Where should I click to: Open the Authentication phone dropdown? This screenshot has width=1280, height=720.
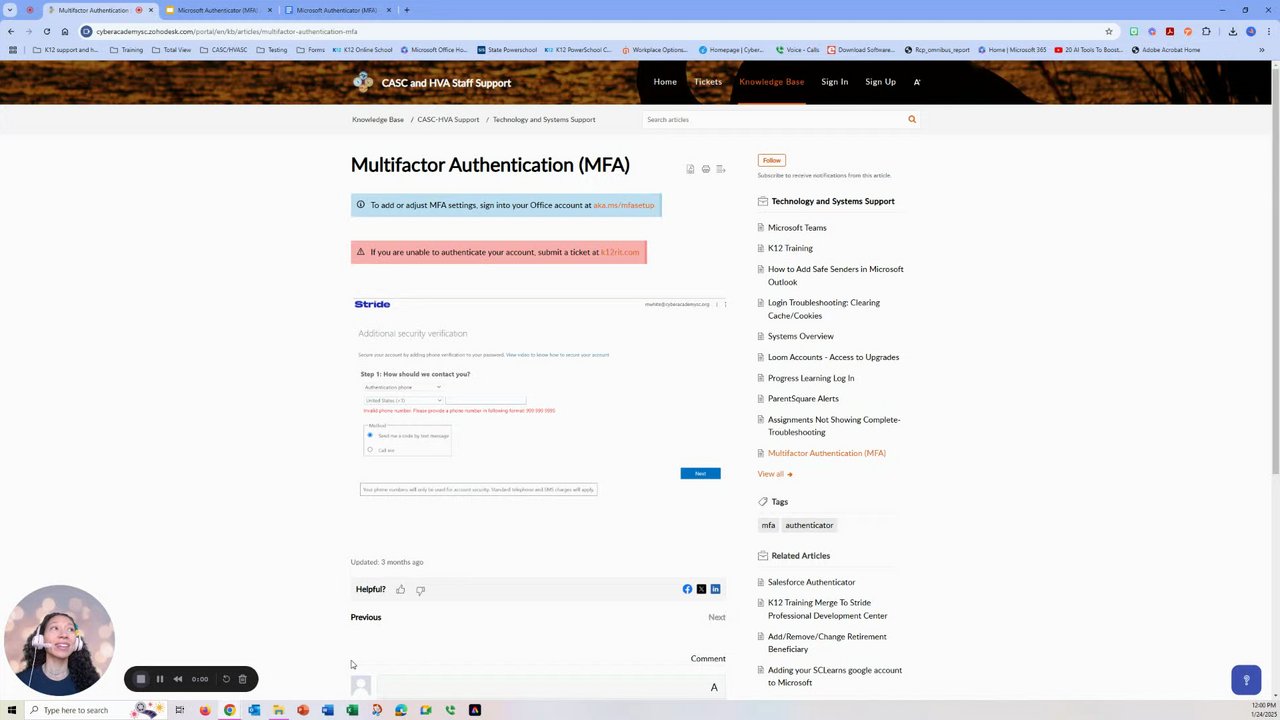pos(402,387)
